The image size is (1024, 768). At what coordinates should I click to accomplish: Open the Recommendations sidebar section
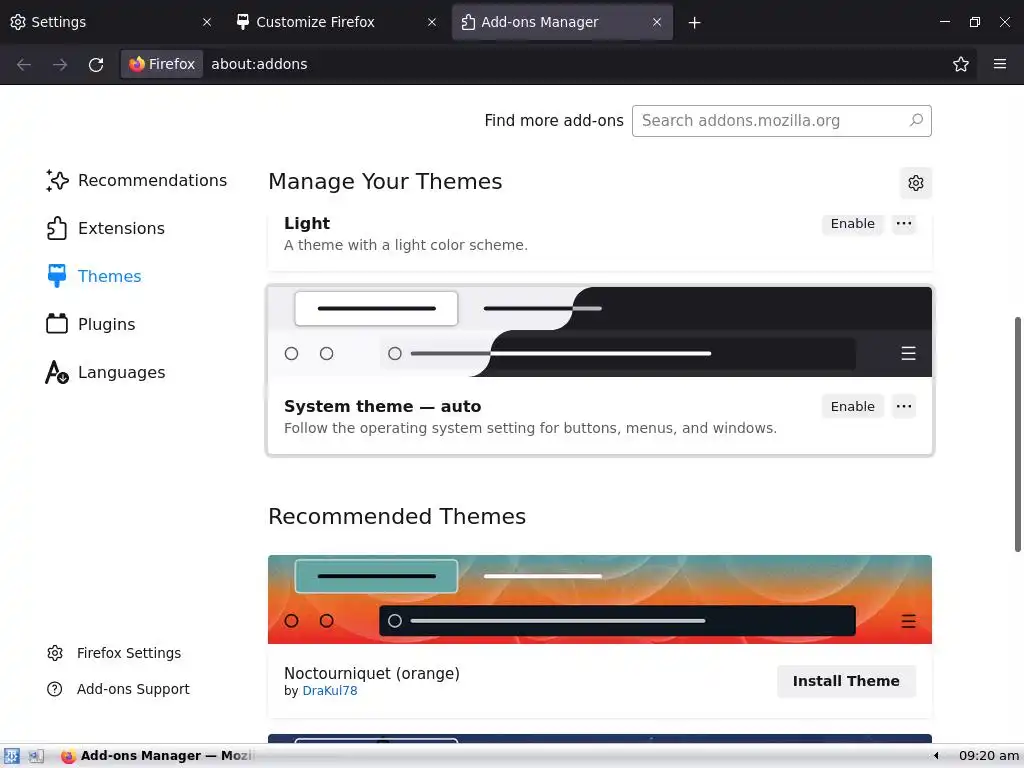136,180
